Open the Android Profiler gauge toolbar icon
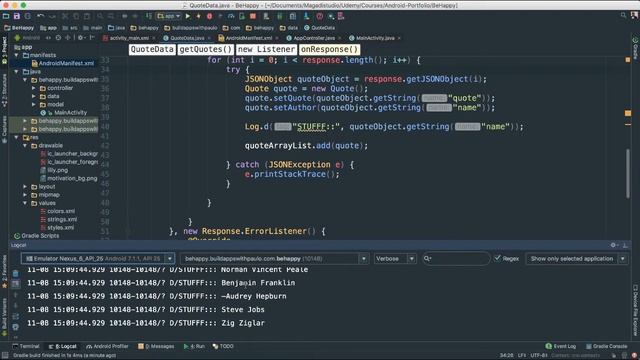640x360 pixels. (231, 16)
